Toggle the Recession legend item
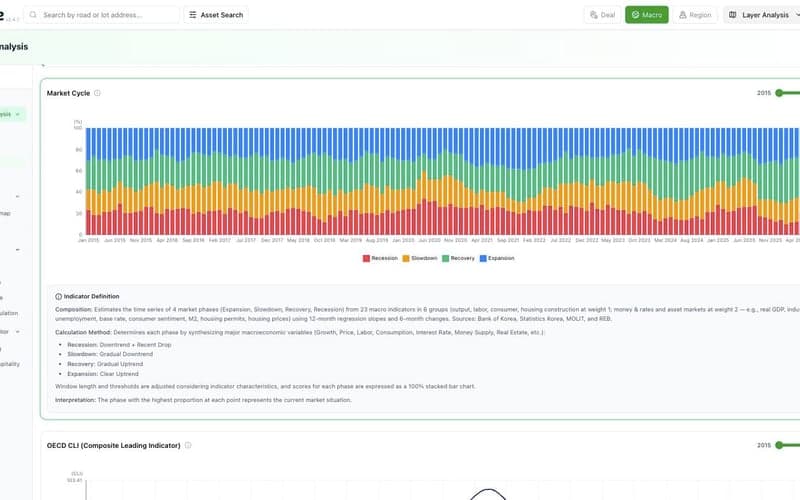Screen dimensions: 800x500 click(380, 258)
